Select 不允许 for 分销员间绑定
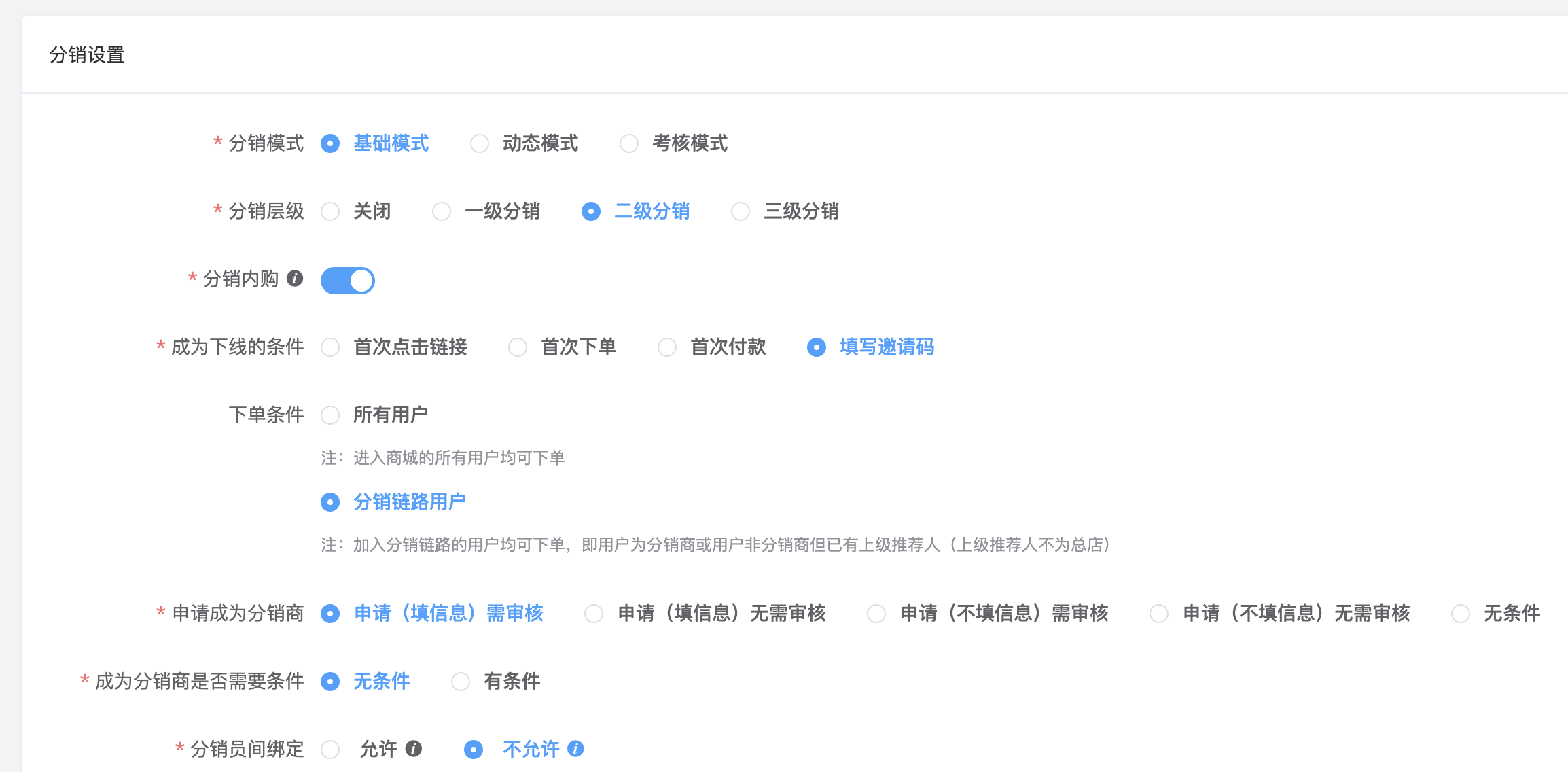This screenshot has width=1568, height=772. [474, 750]
